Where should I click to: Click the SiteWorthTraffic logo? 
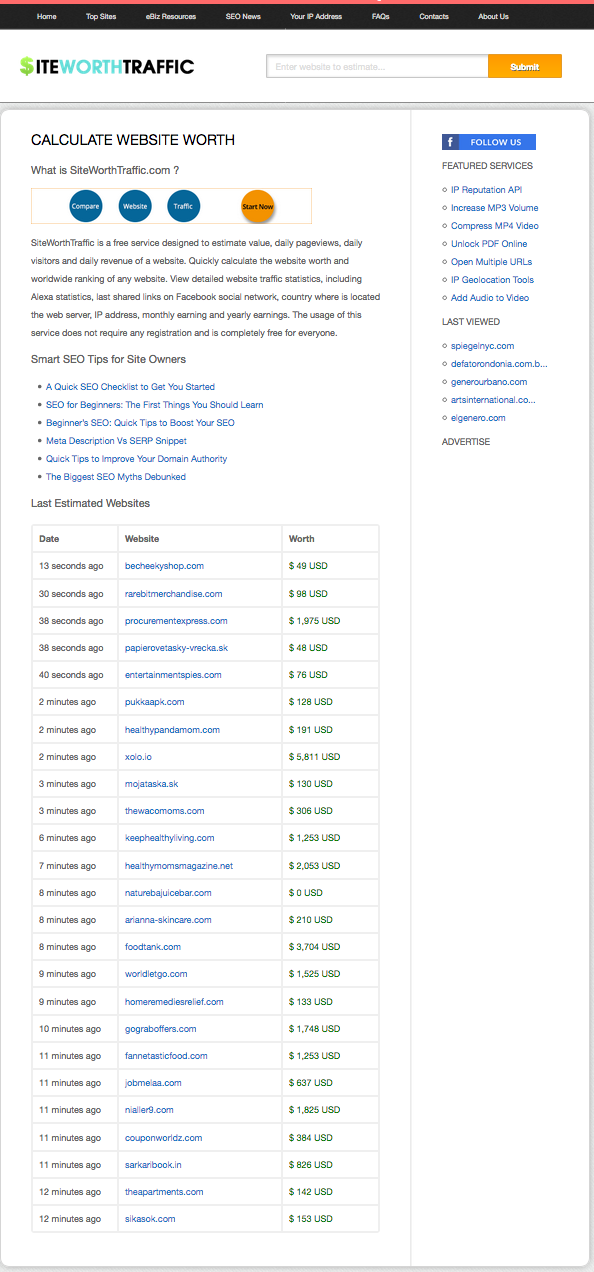pos(107,67)
